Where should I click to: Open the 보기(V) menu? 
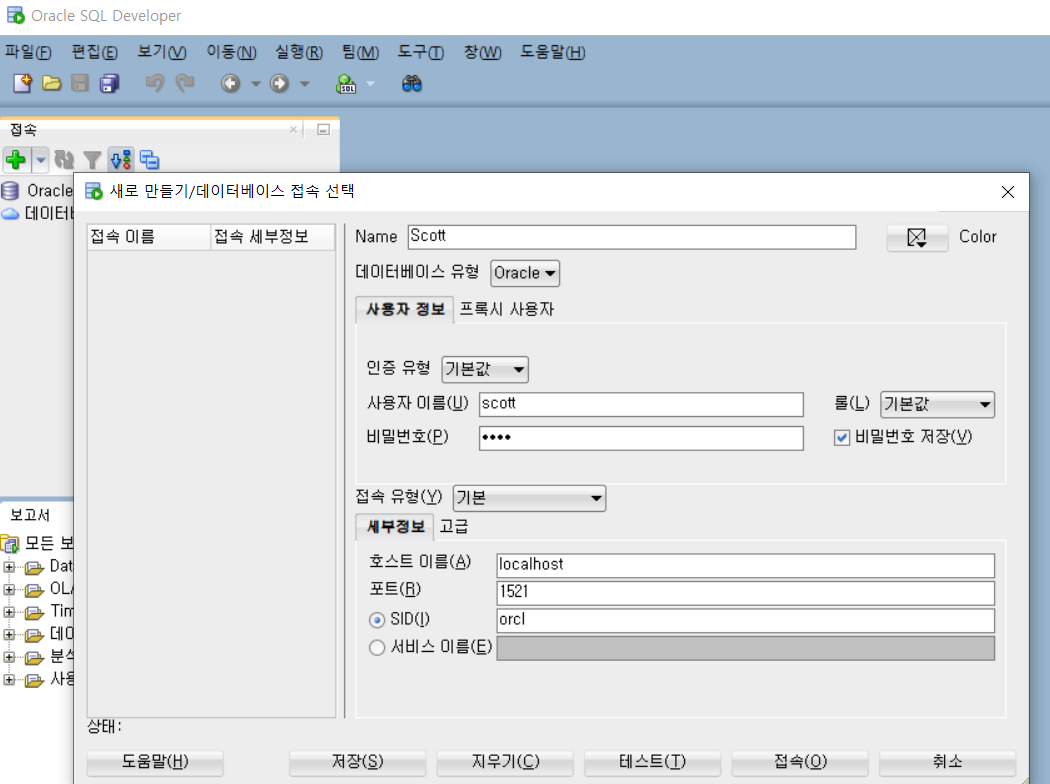(162, 52)
